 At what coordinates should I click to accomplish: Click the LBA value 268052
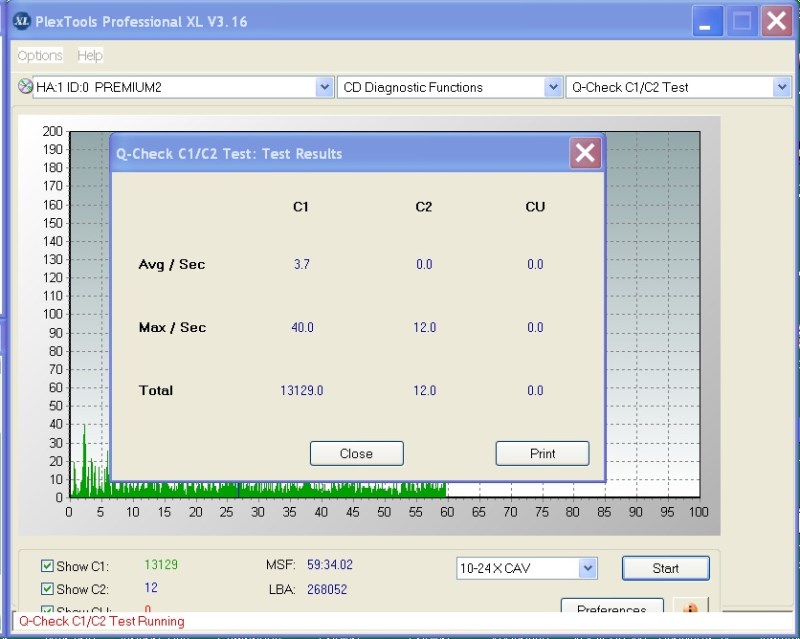click(x=327, y=589)
